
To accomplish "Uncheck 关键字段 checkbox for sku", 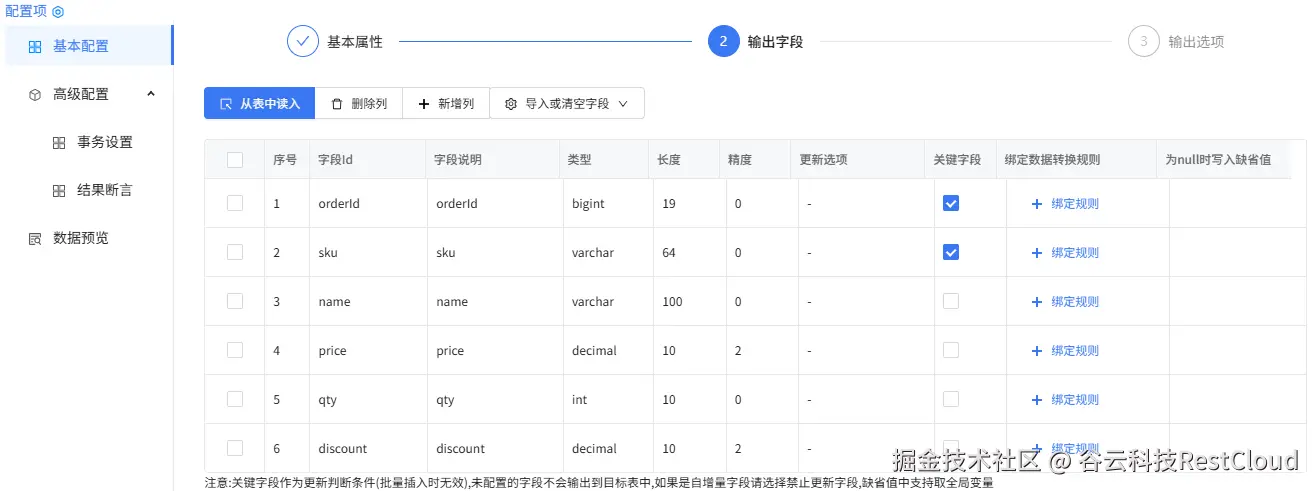I will pyautogui.click(x=951, y=252).
